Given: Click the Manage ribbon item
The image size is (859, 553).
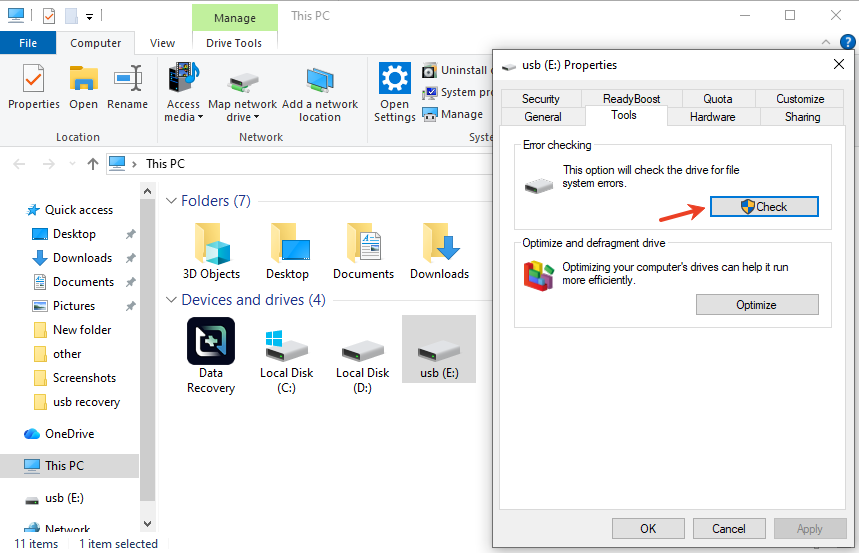Looking at the screenshot, I should (x=453, y=114).
